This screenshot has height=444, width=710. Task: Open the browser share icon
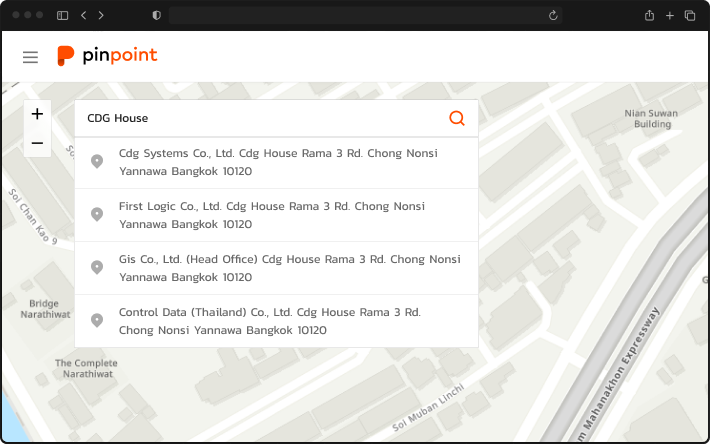(x=649, y=15)
